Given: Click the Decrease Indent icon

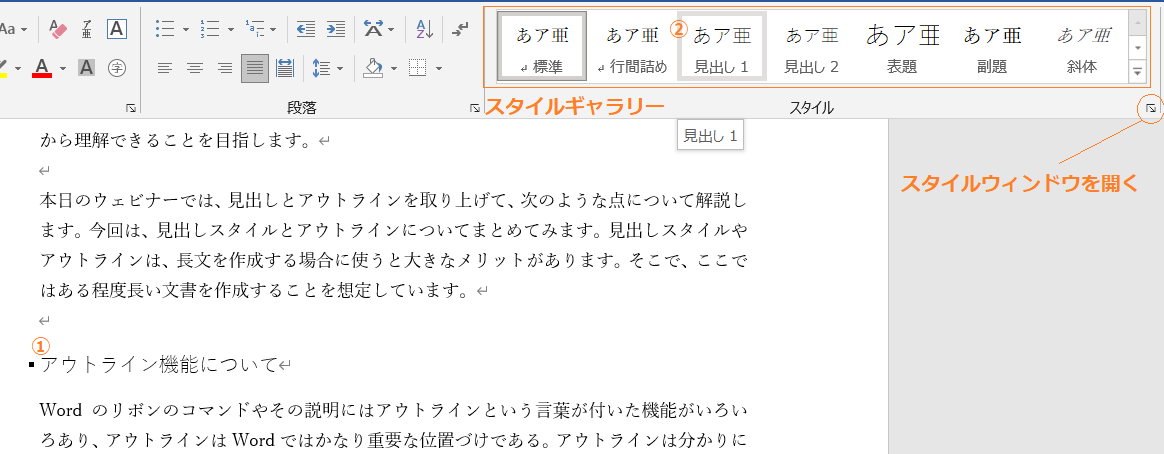Looking at the screenshot, I should 306,29.
